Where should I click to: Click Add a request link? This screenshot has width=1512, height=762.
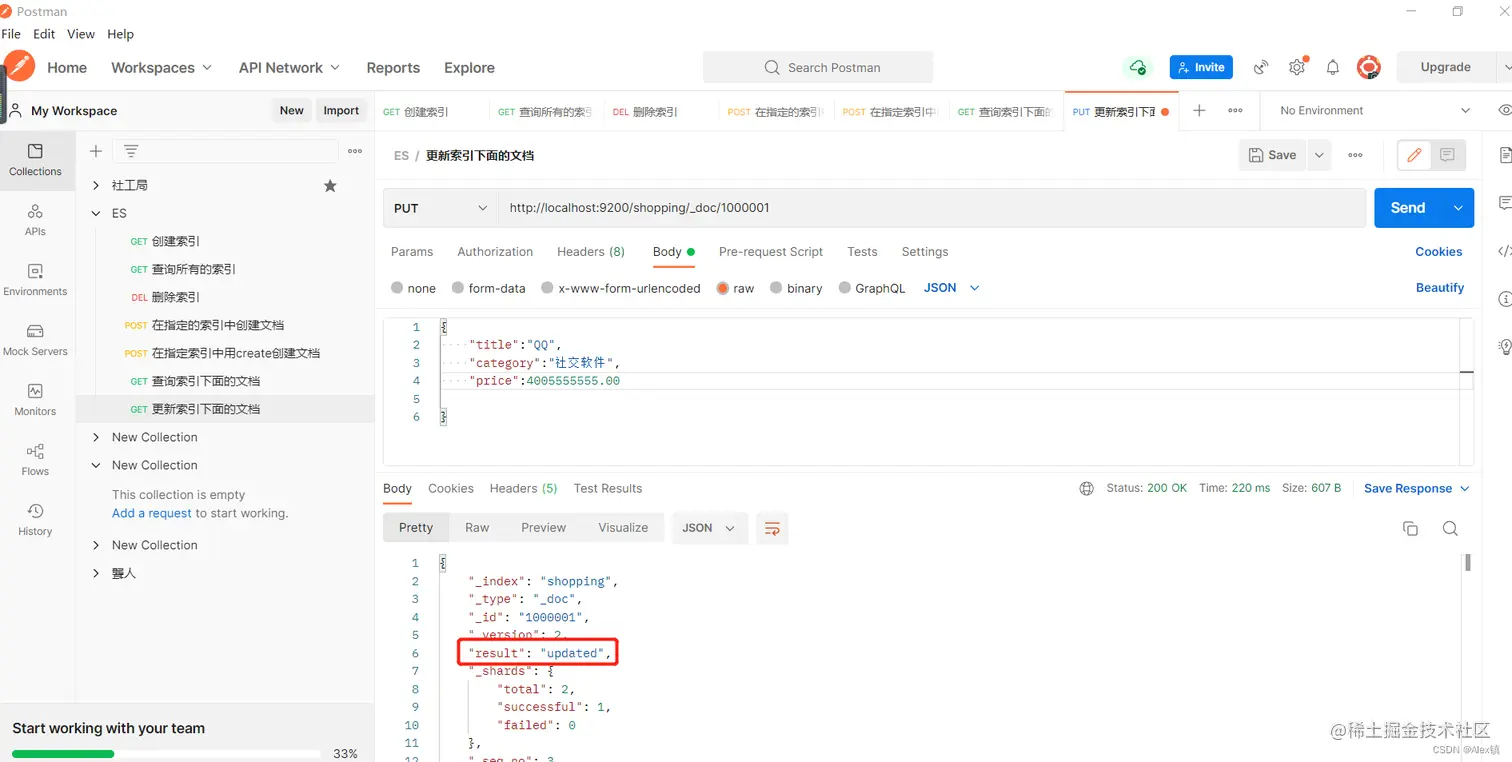152,514
